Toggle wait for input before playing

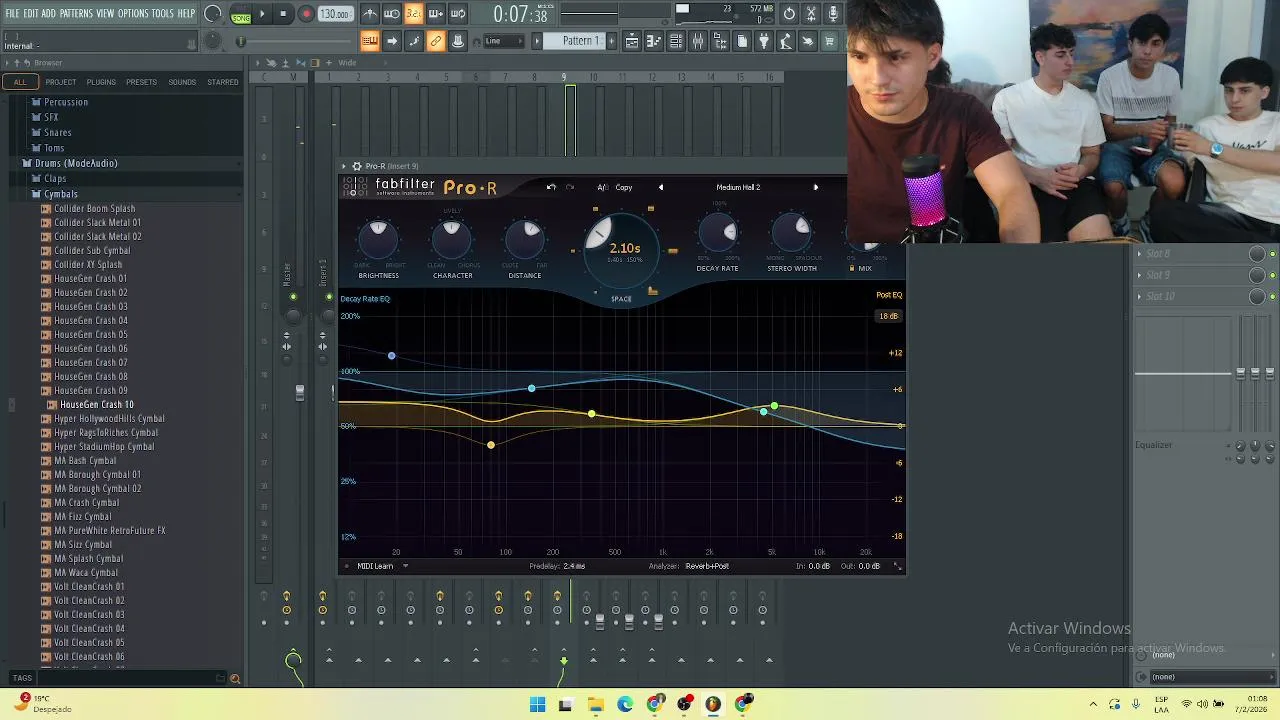[392, 14]
